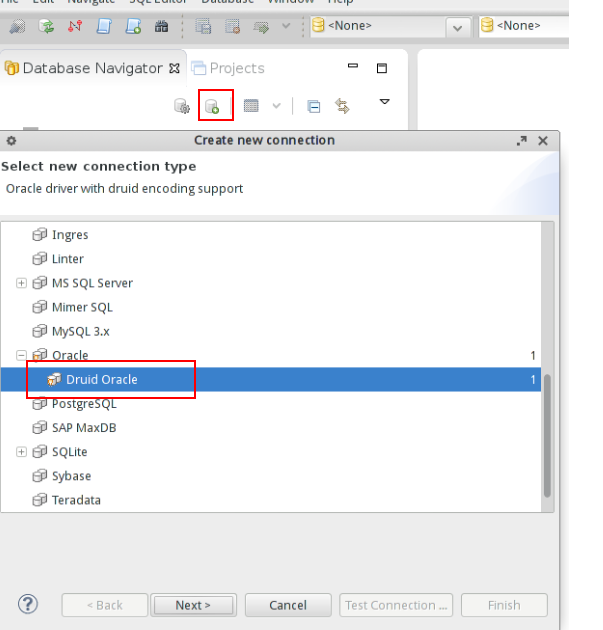Select the SAP MaxDB driver

[x=84, y=428]
